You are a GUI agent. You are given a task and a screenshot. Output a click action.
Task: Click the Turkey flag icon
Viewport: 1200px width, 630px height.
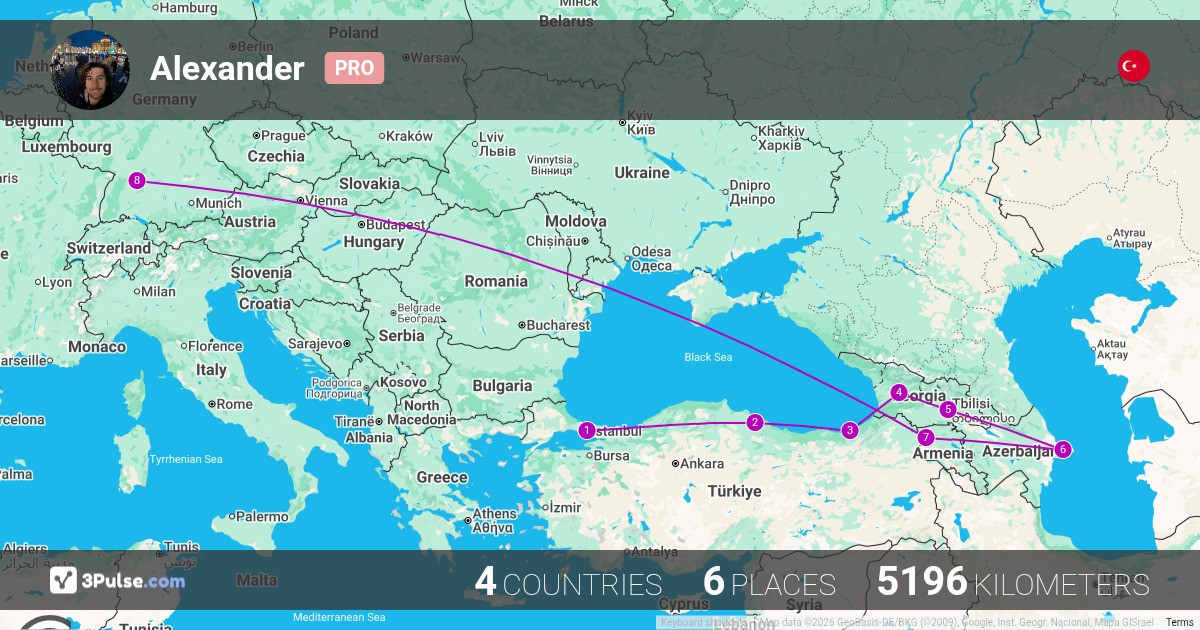[1133, 67]
